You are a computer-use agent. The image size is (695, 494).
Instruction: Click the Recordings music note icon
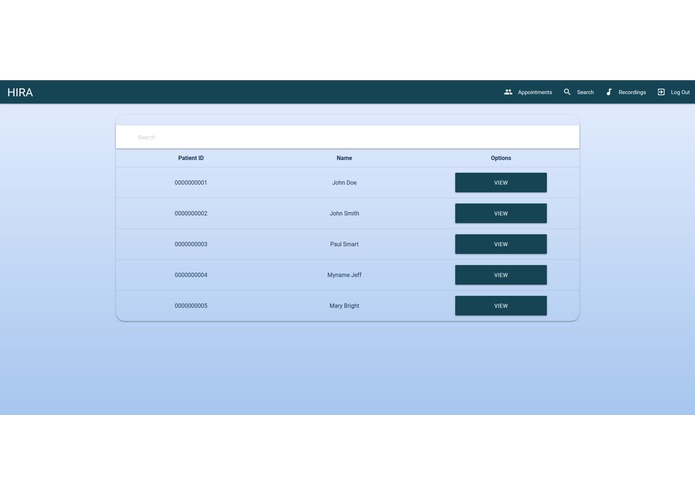pos(609,92)
